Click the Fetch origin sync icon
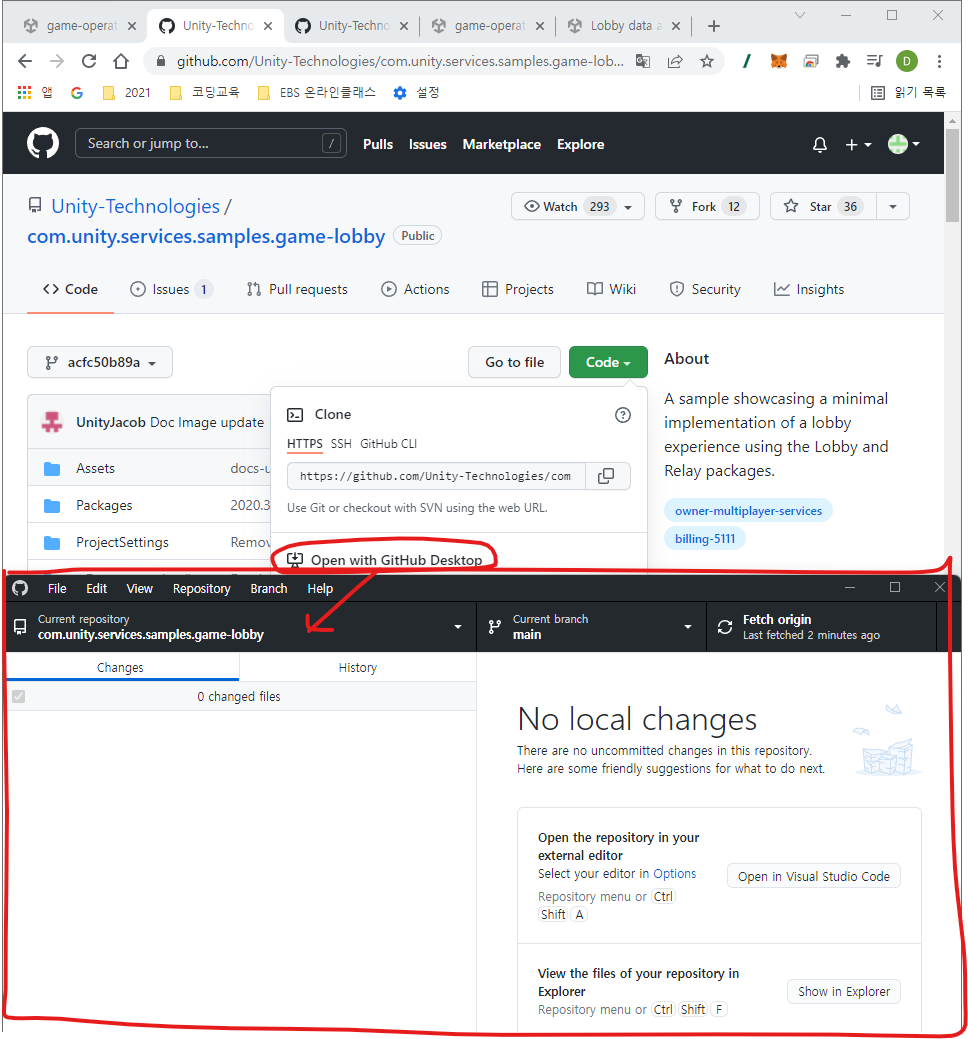 (725, 627)
